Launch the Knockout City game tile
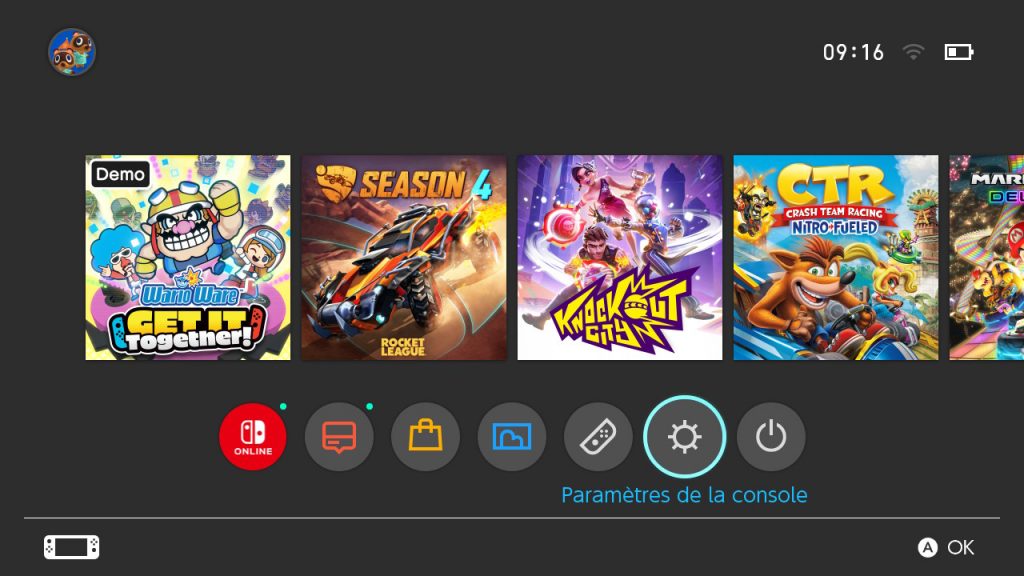1024x576 pixels. (x=620, y=257)
